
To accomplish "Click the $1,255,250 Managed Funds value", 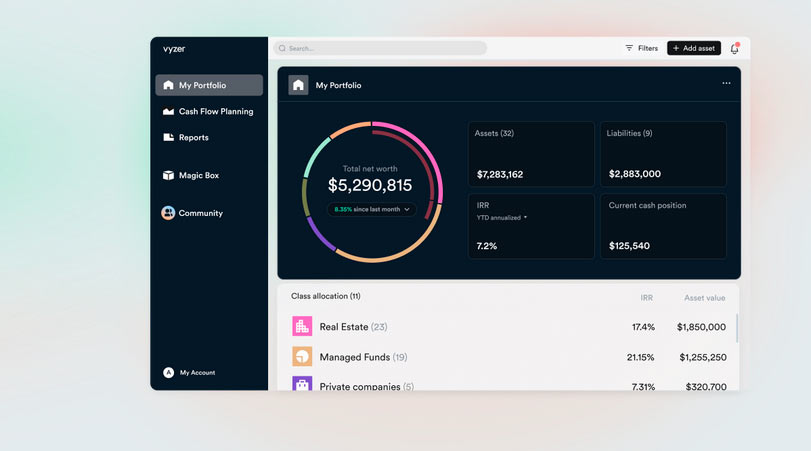I will coord(703,357).
